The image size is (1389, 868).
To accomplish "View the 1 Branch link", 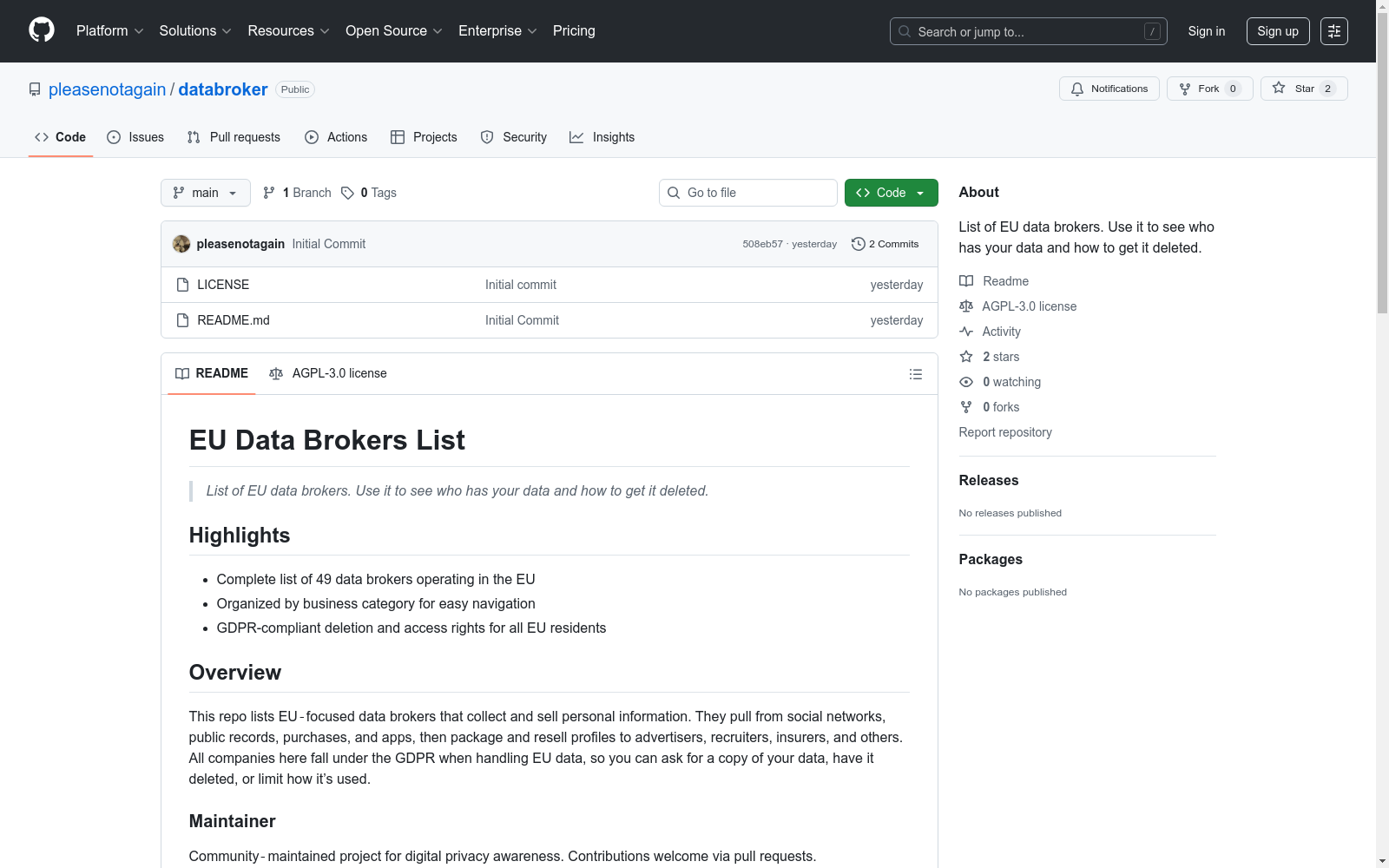I will pos(297,193).
